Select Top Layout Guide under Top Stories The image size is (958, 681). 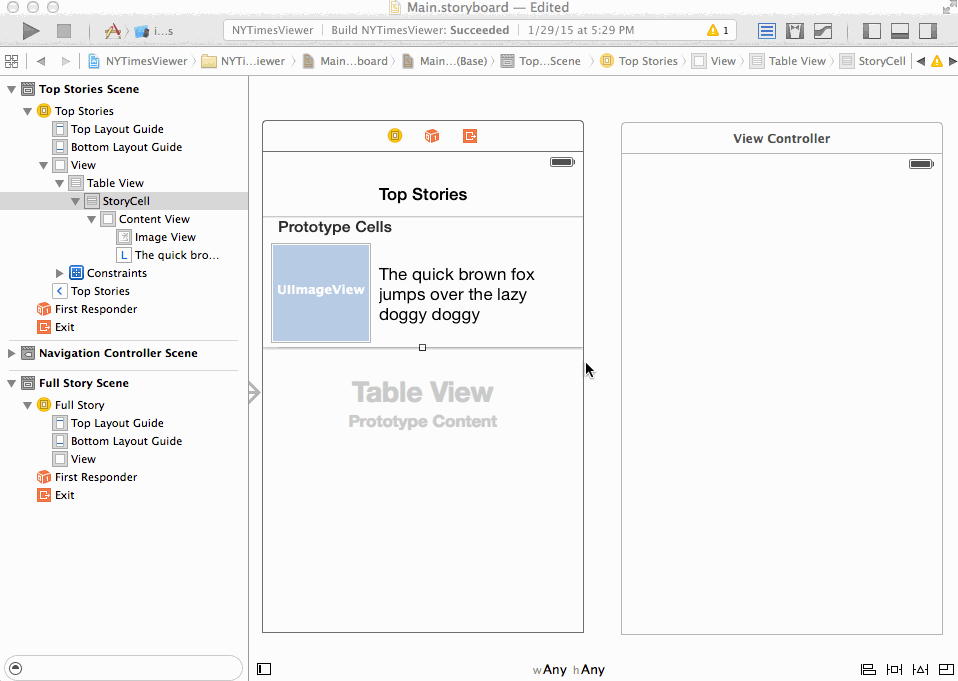click(x=109, y=129)
